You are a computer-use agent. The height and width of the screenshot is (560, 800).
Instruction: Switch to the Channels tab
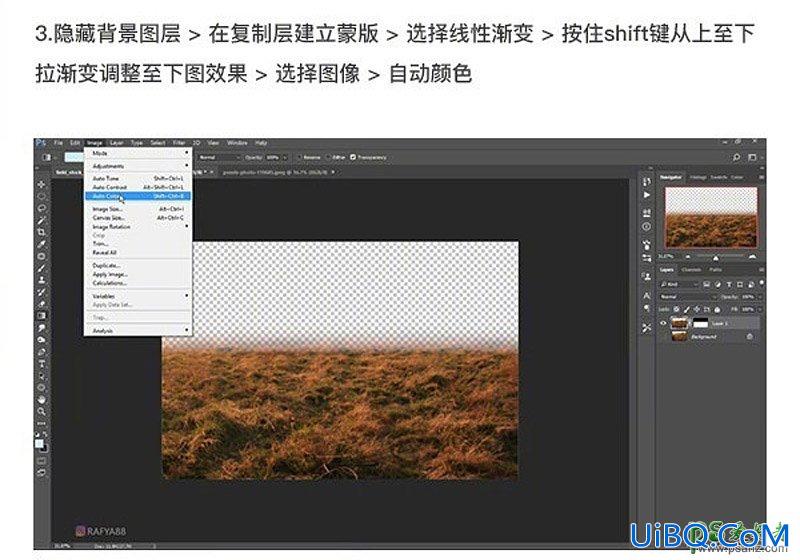tap(691, 270)
